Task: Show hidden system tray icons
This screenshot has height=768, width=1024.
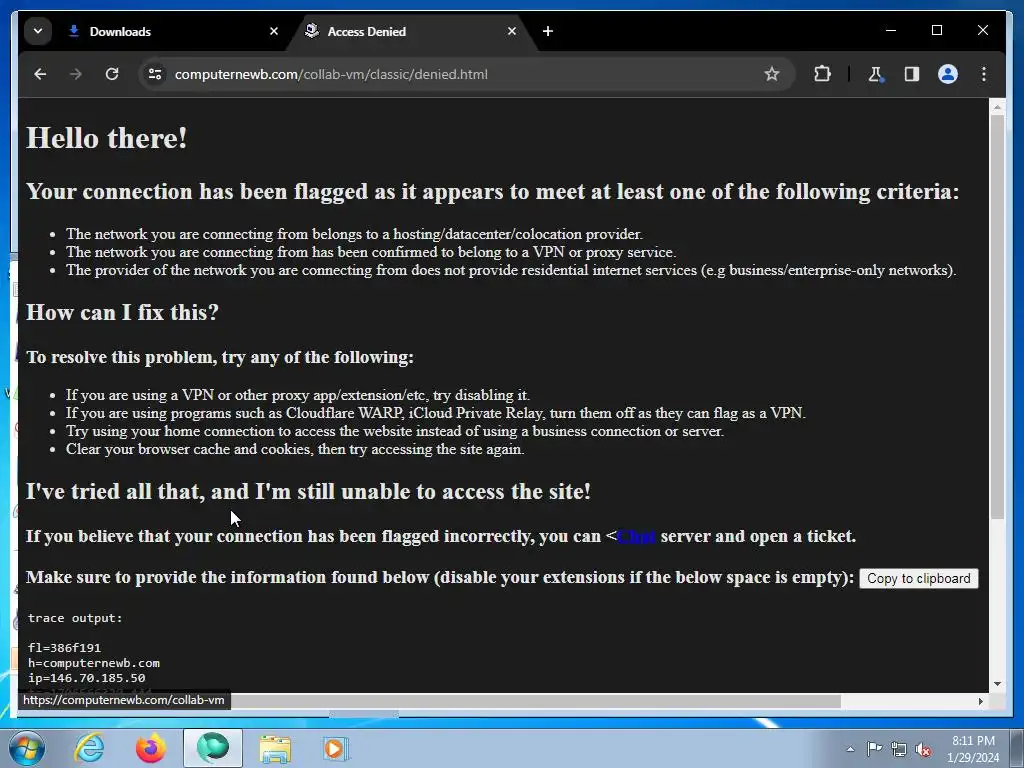Action: pos(850,749)
